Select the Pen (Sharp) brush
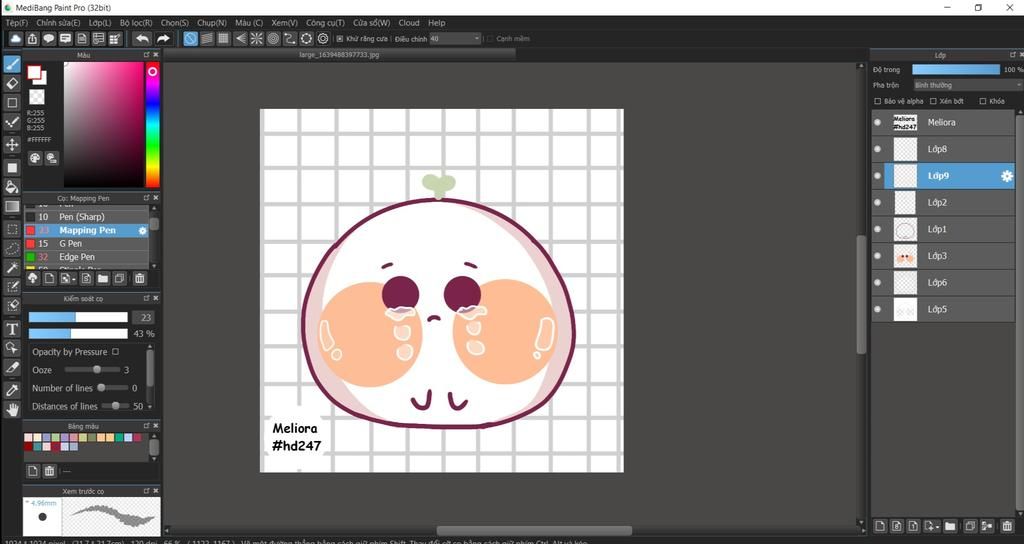The width and height of the screenshot is (1024, 544). point(87,217)
